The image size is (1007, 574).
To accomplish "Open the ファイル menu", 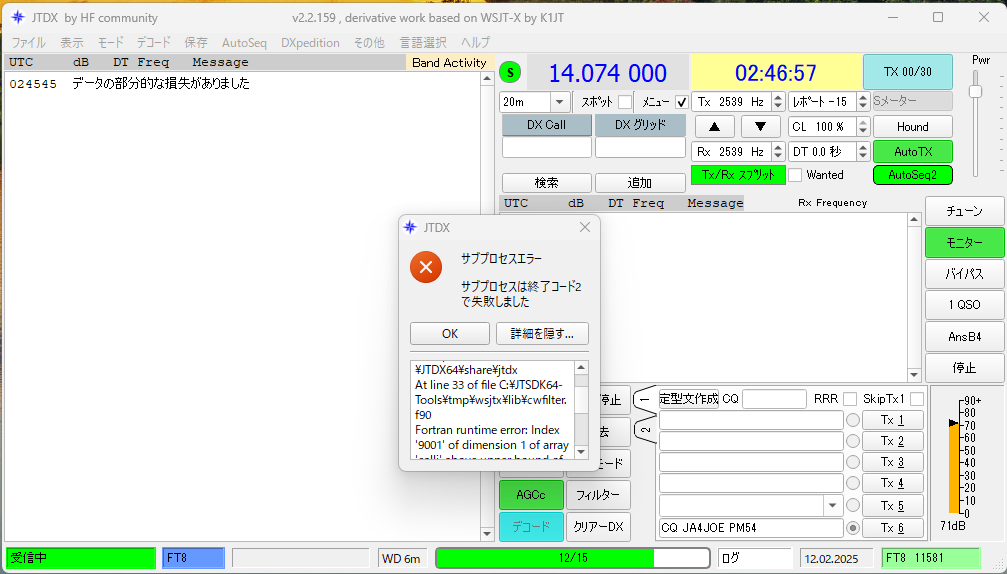I will point(28,43).
